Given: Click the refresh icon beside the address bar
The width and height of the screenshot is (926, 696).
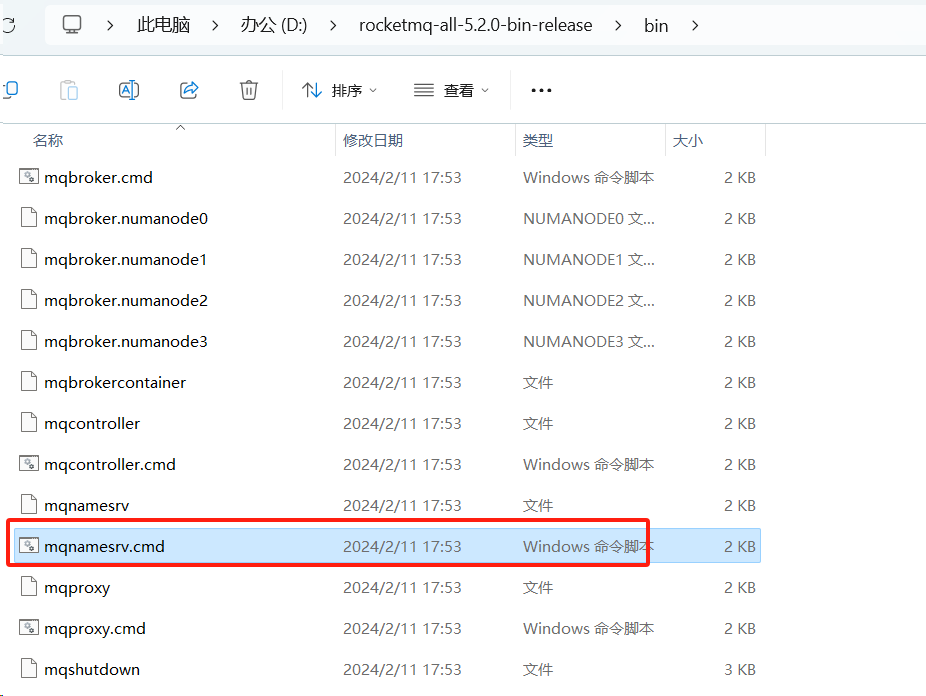Looking at the screenshot, I should point(8,25).
